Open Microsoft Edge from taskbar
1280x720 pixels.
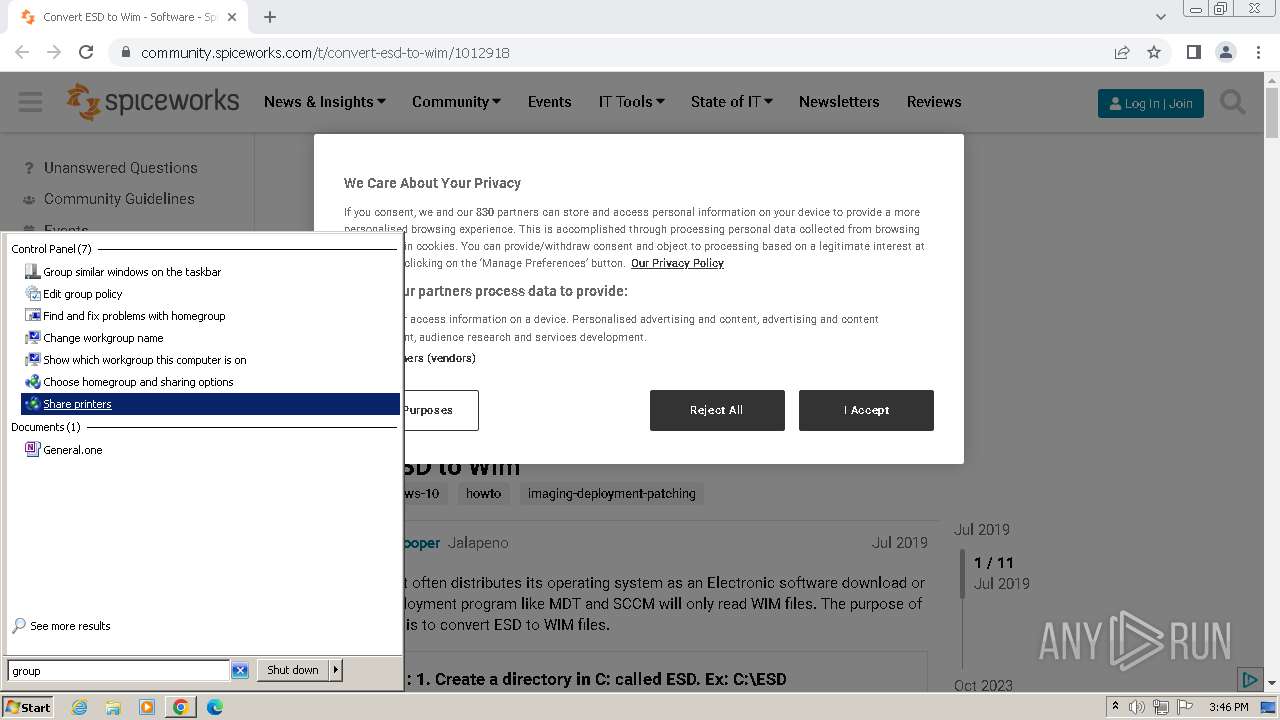215,707
